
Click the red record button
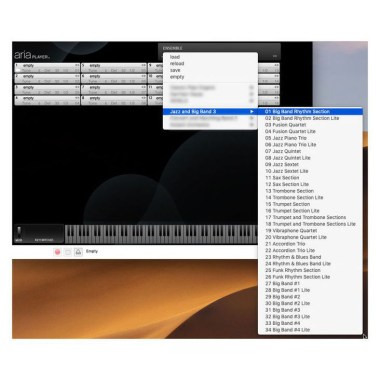tap(57, 252)
